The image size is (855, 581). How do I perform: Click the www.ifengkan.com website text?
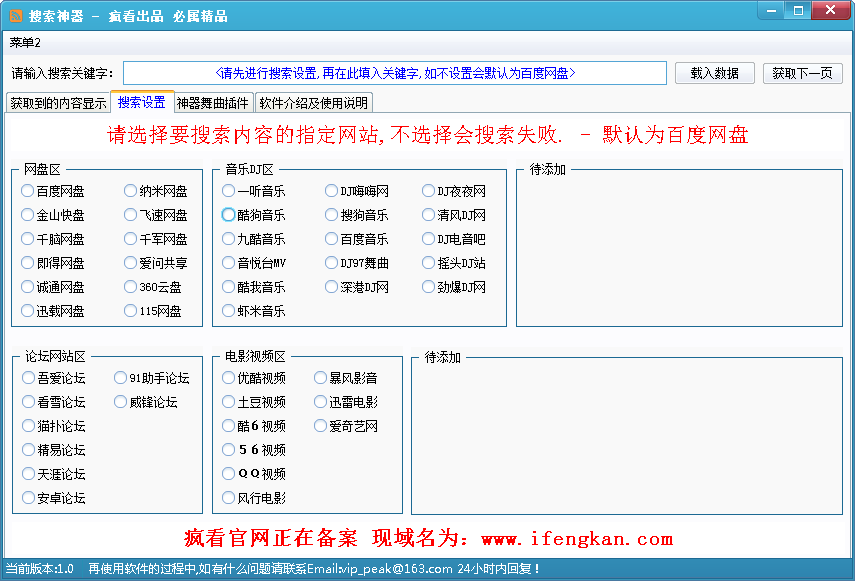[577, 539]
